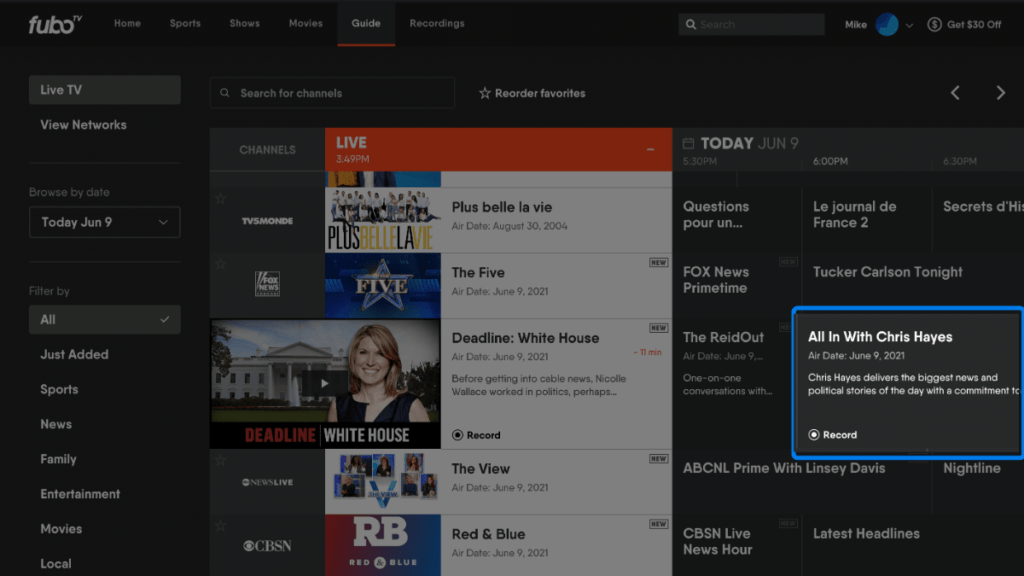
Task: Click left arrow to view earlier timeslots
Action: [955, 91]
